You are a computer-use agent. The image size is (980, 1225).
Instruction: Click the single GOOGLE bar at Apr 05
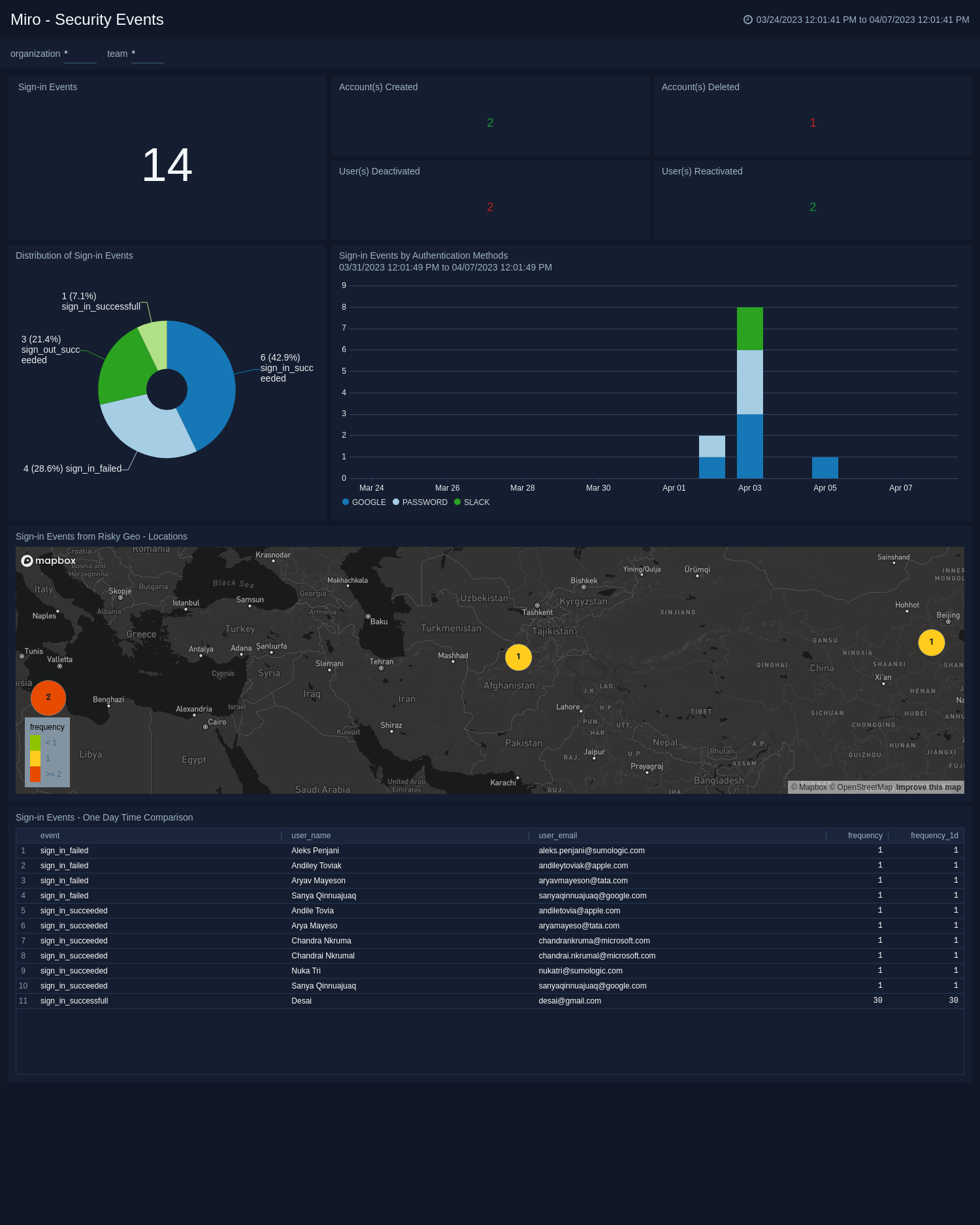coord(825,468)
